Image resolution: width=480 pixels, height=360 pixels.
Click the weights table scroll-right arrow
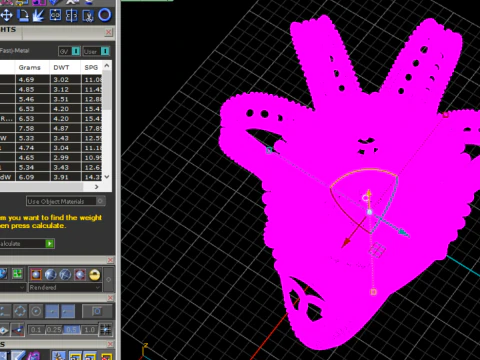(96, 187)
